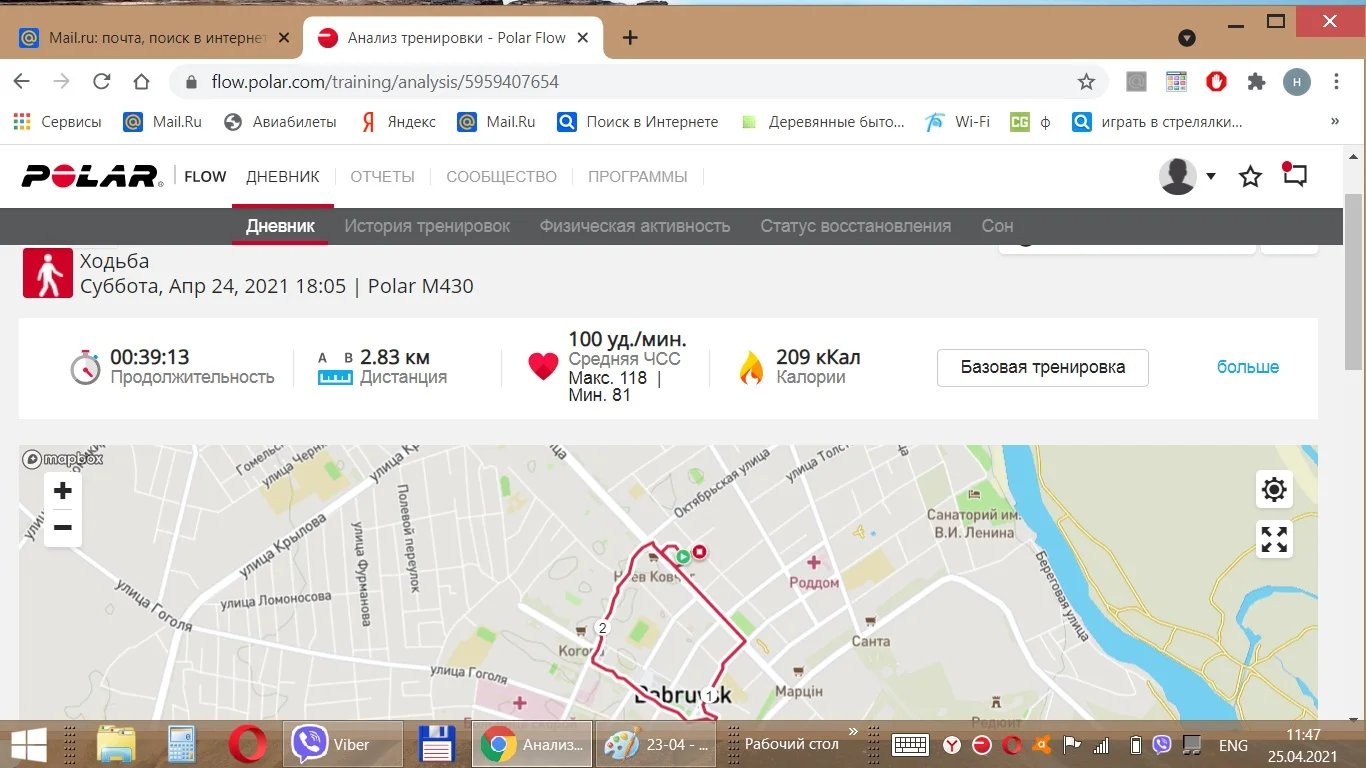Click the walking sport icon
This screenshot has height=768, width=1366.
click(48, 273)
